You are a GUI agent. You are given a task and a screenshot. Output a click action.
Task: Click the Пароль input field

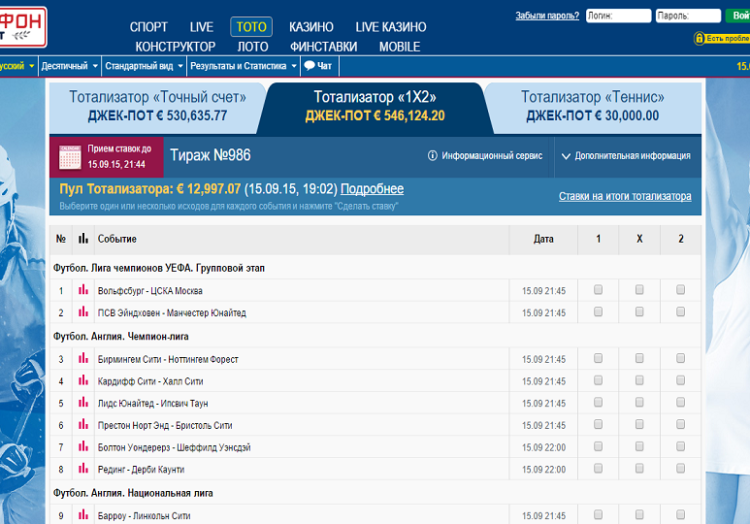coord(688,16)
